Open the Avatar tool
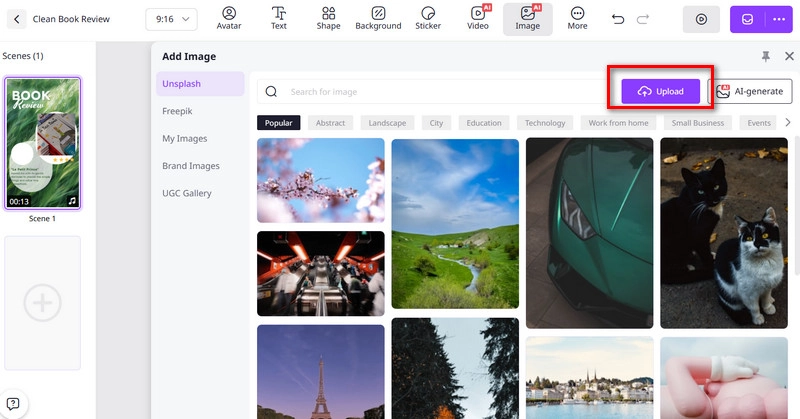This screenshot has width=800, height=419. tap(229, 18)
